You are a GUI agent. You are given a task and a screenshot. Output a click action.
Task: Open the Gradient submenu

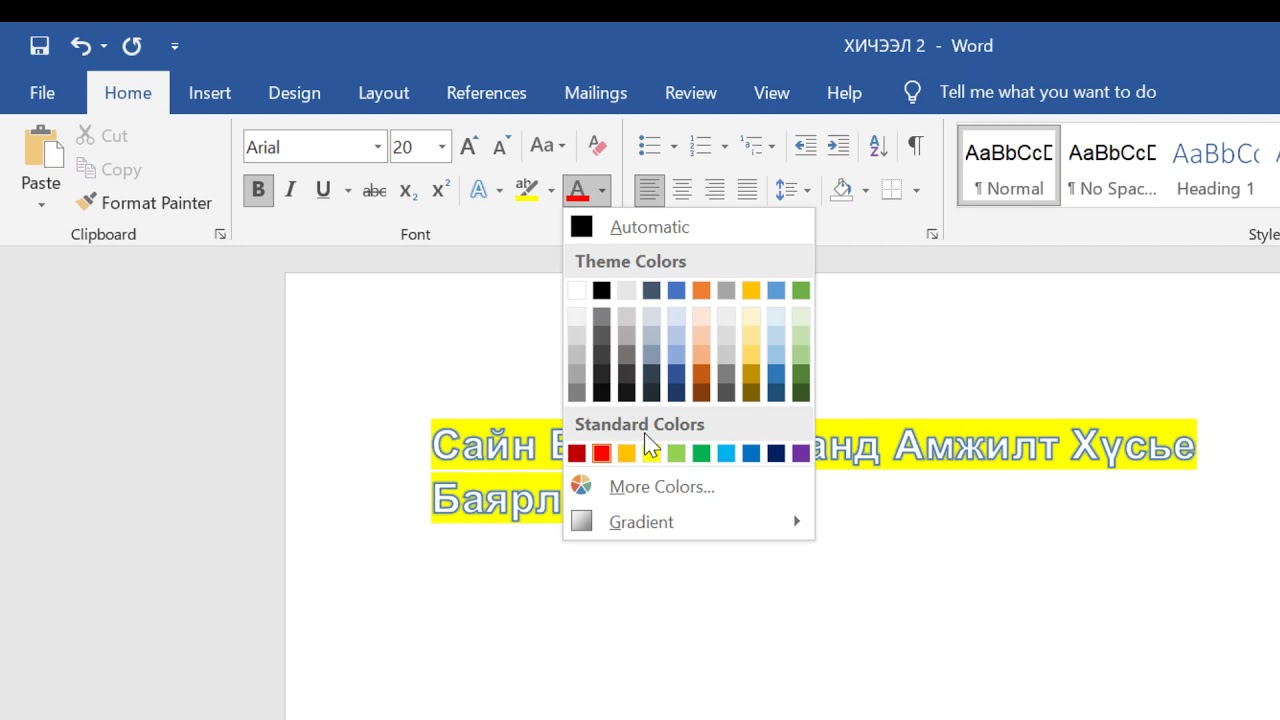(x=689, y=522)
